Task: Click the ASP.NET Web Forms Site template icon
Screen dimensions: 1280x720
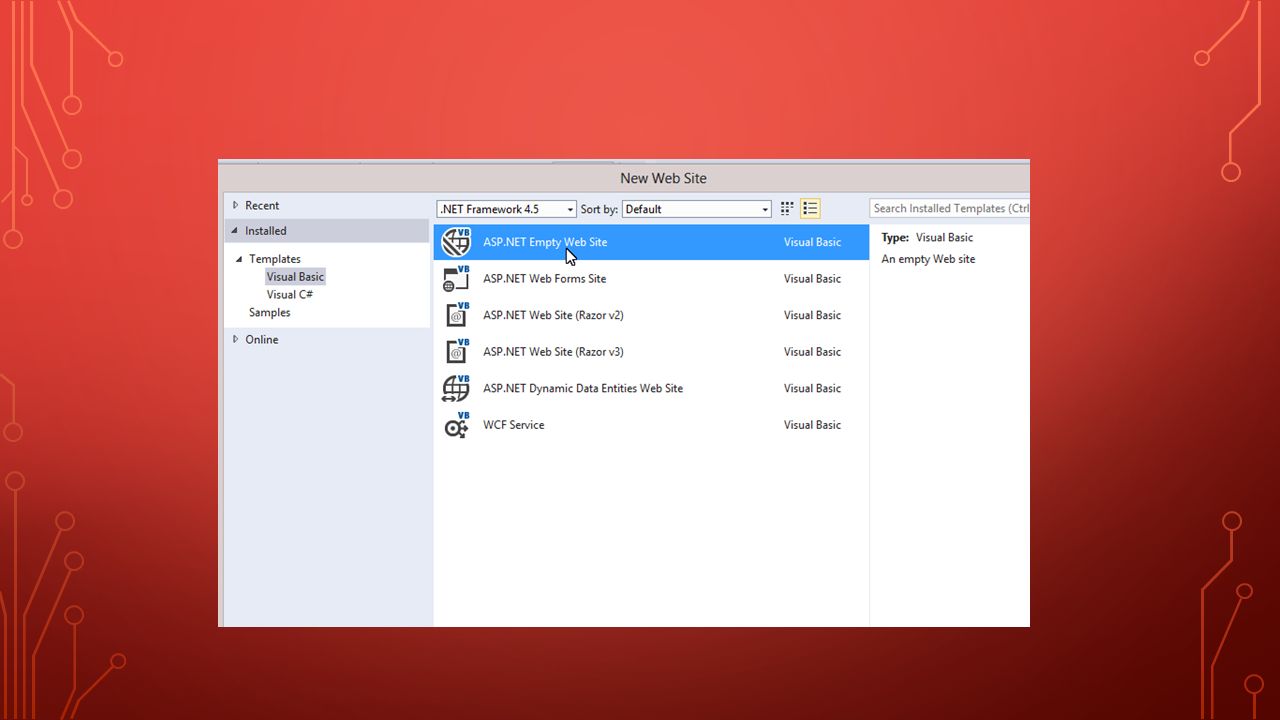Action: [x=456, y=279]
